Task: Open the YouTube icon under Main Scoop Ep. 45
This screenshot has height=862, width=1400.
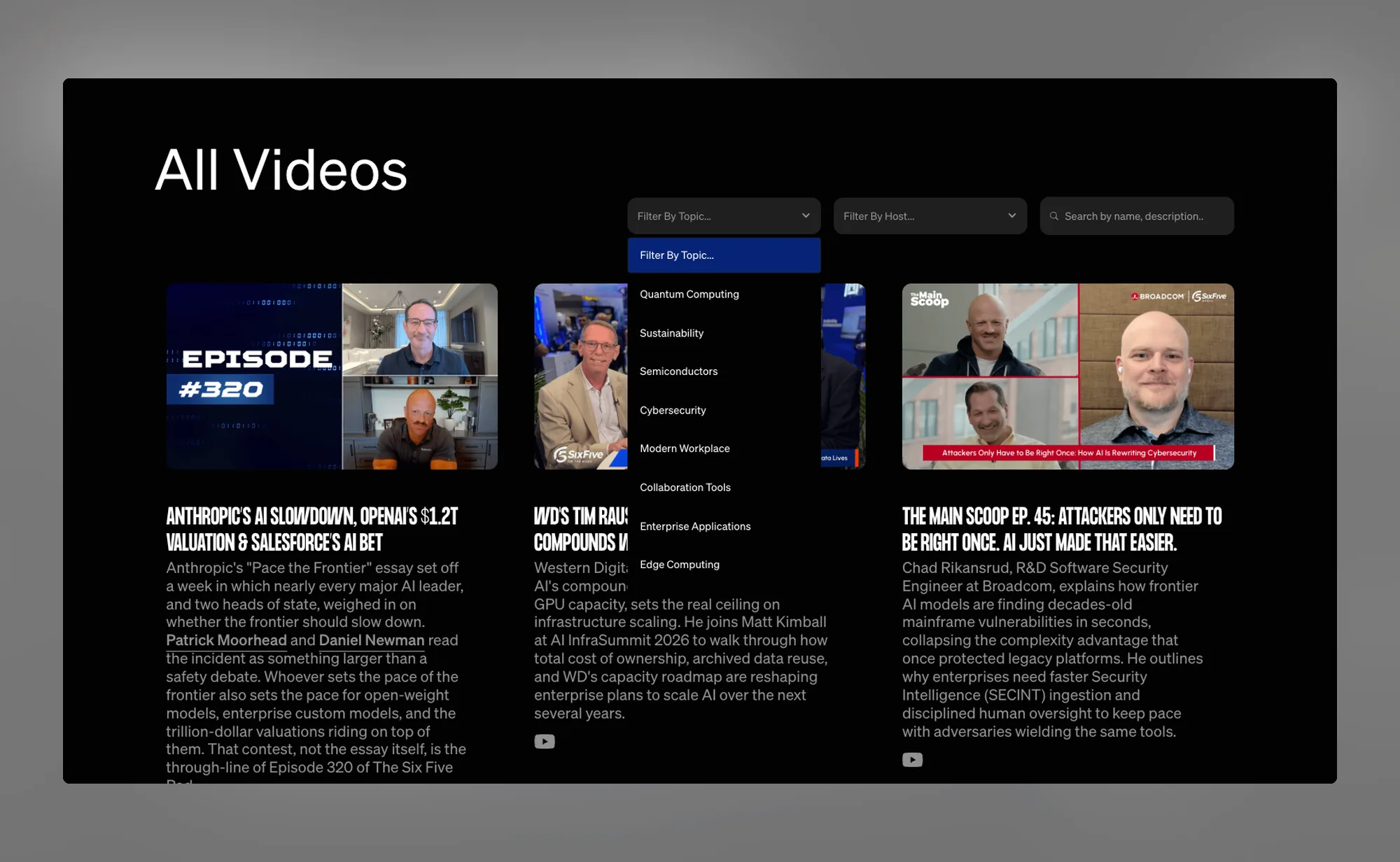Action: [x=912, y=760]
